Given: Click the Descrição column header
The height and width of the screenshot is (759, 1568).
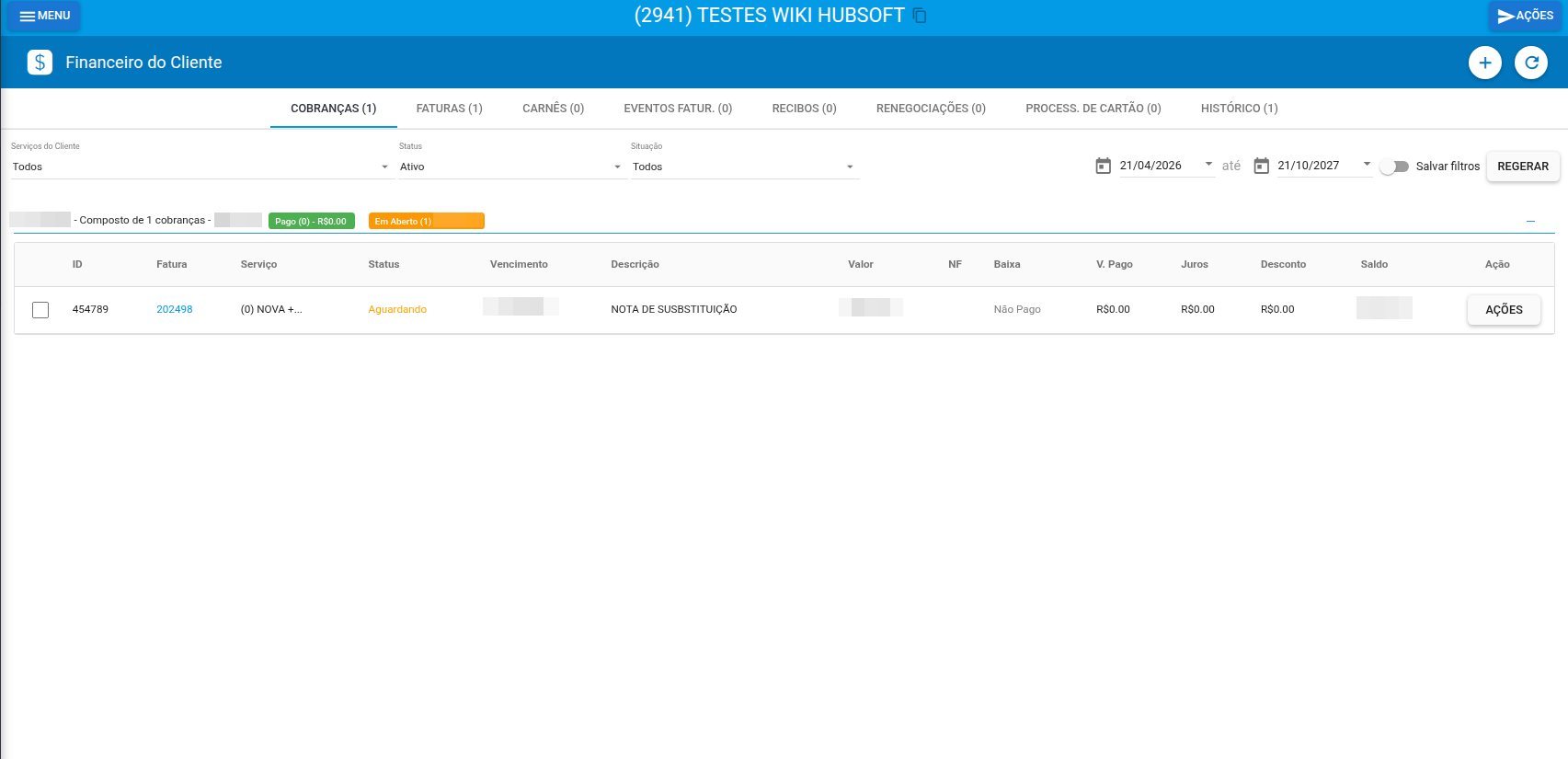Looking at the screenshot, I should [x=635, y=264].
